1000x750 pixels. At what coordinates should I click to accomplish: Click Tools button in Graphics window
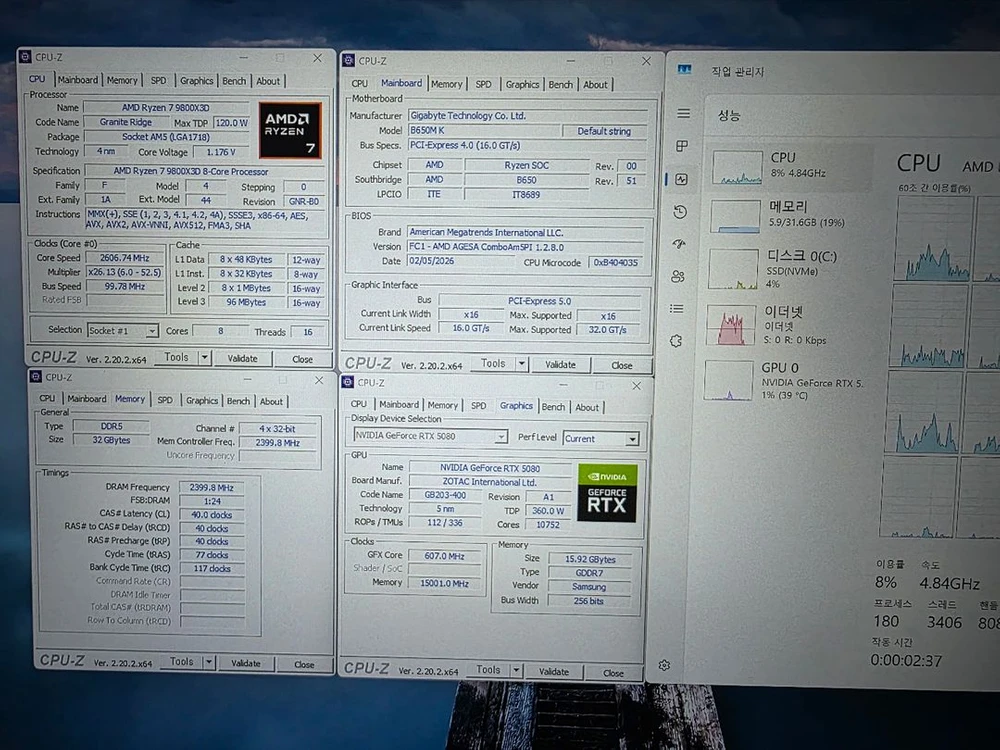[x=489, y=670]
